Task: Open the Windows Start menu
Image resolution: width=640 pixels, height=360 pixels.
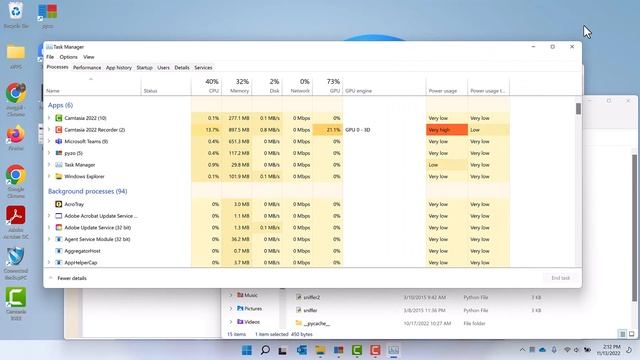Action: coord(247,350)
